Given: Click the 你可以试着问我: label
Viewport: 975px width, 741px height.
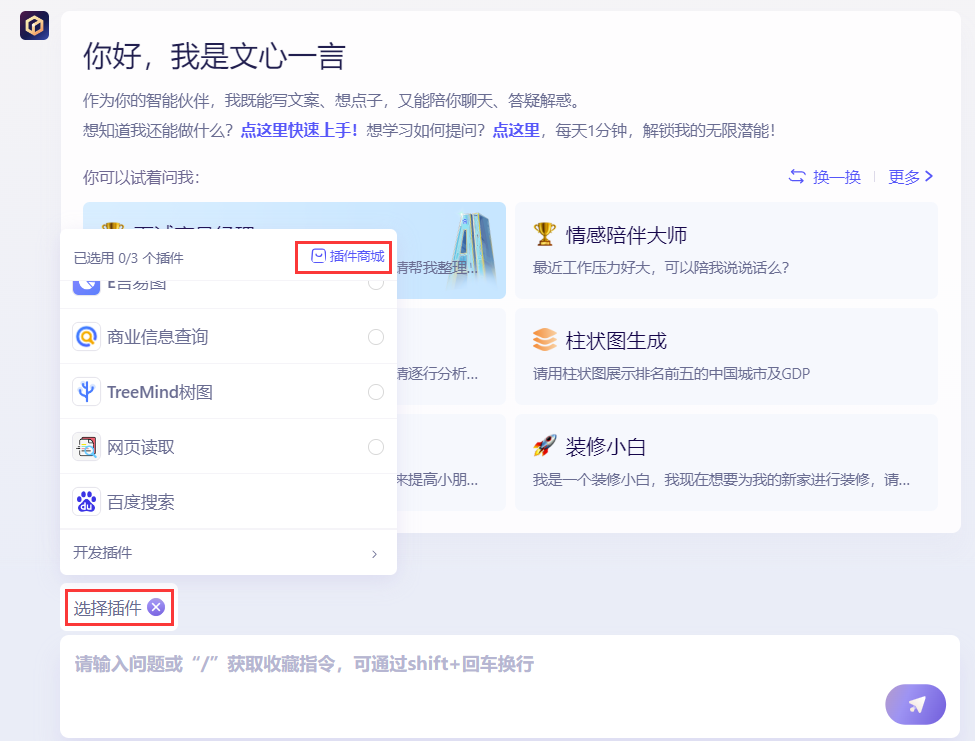Looking at the screenshot, I should (x=141, y=178).
